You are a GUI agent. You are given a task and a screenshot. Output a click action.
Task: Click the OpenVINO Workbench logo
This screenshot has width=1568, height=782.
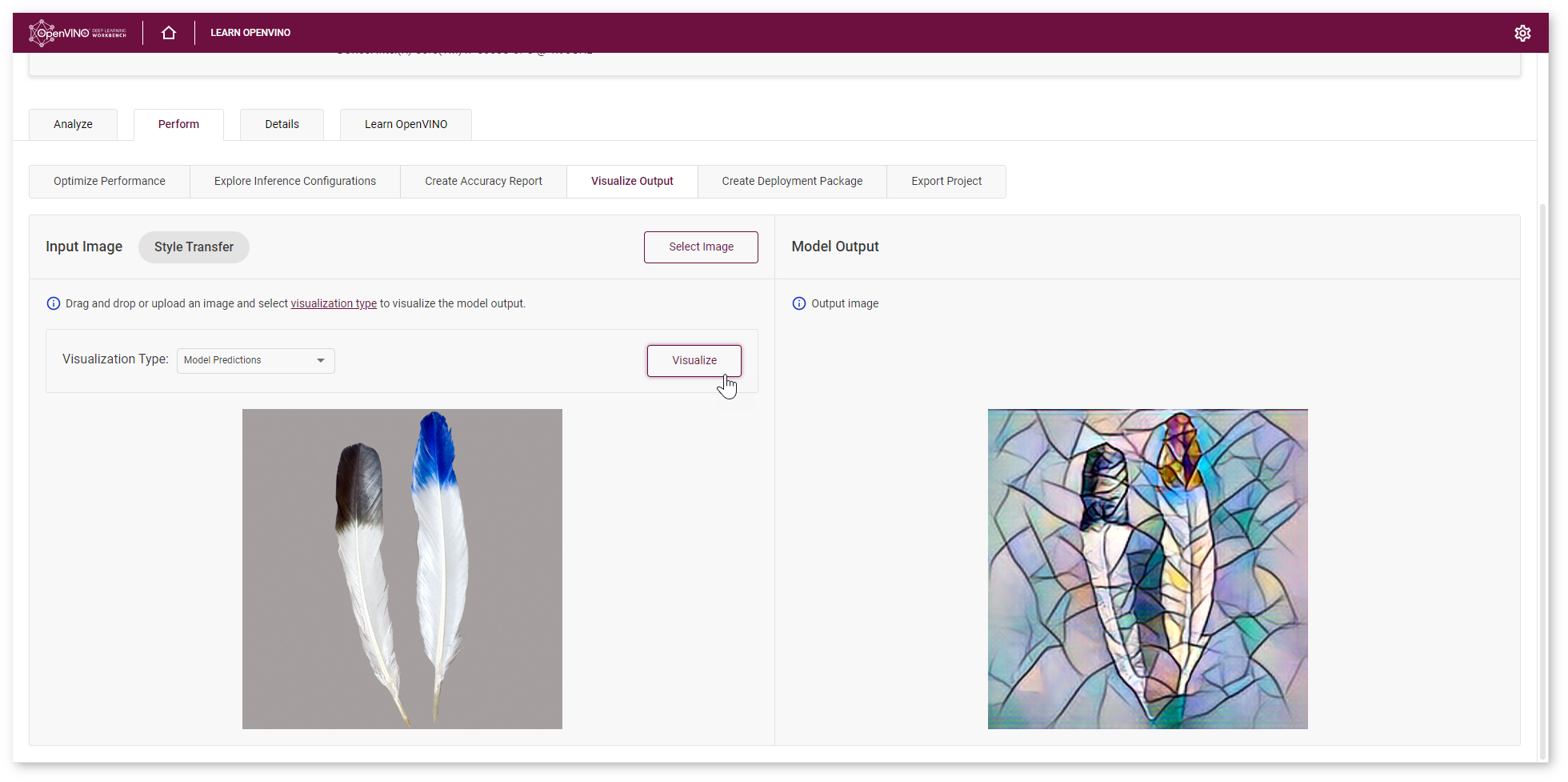click(78, 33)
